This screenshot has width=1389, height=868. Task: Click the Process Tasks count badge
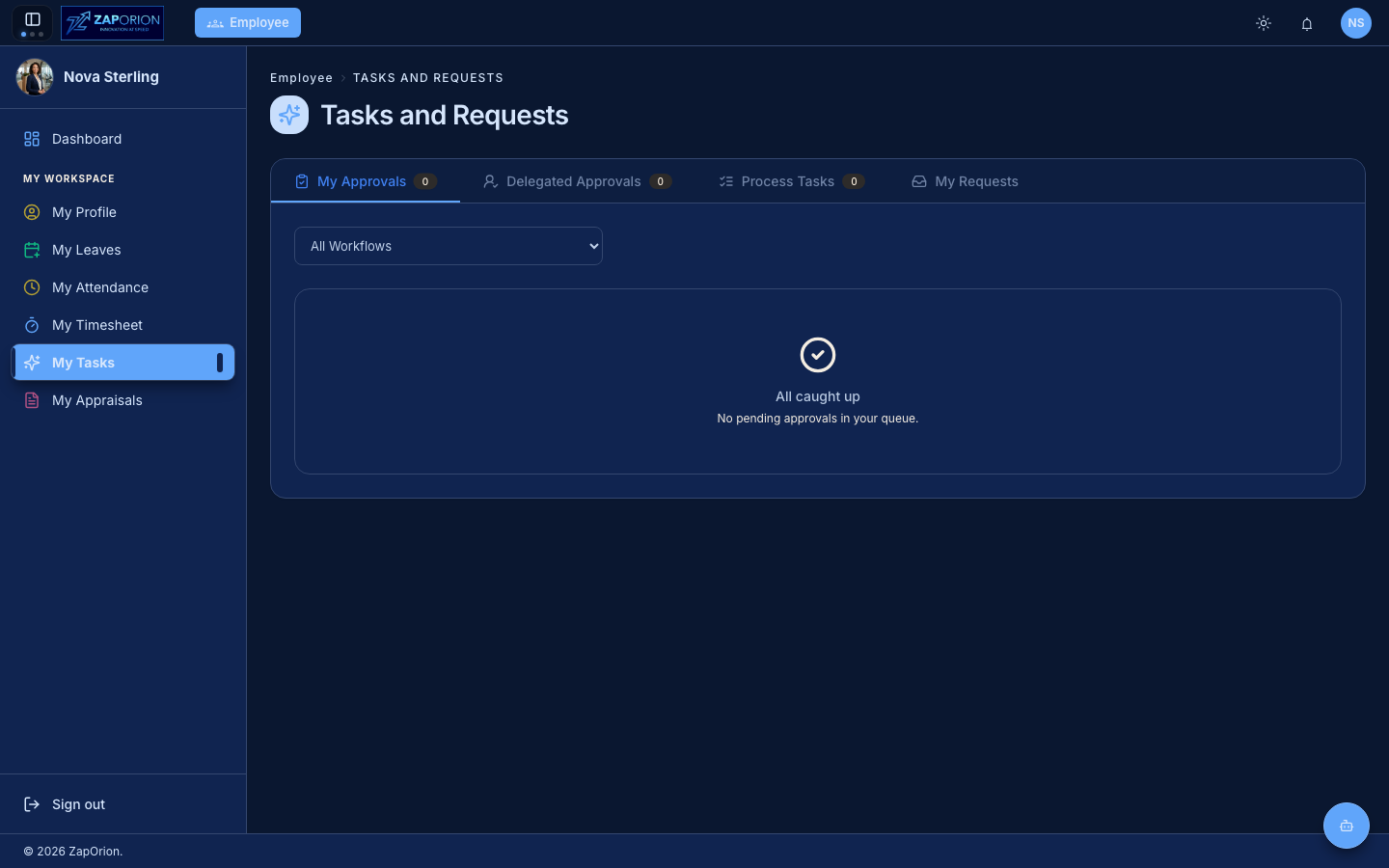click(854, 181)
